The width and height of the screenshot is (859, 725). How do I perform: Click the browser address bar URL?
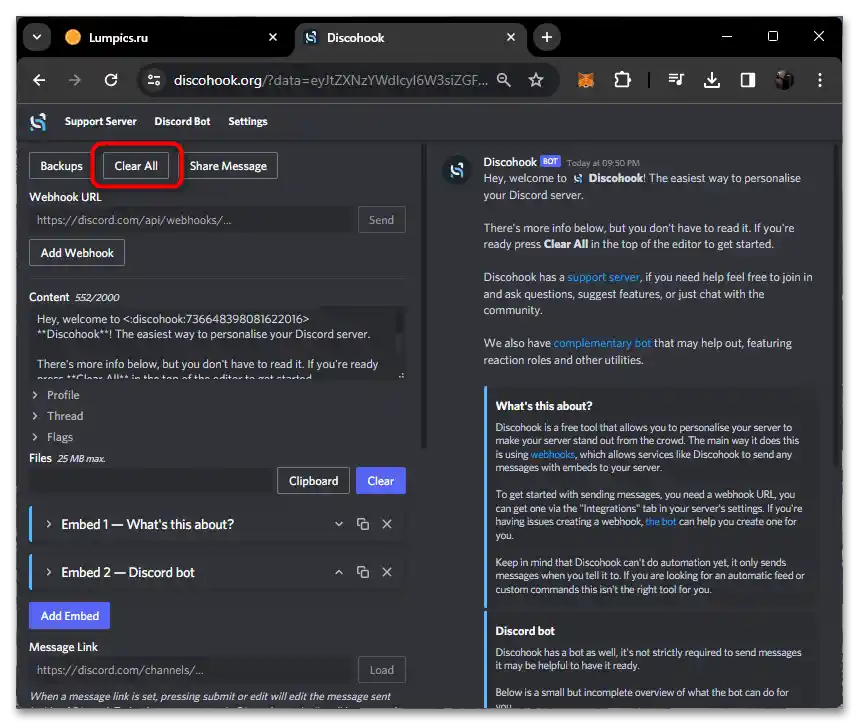click(x=331, y=81)
